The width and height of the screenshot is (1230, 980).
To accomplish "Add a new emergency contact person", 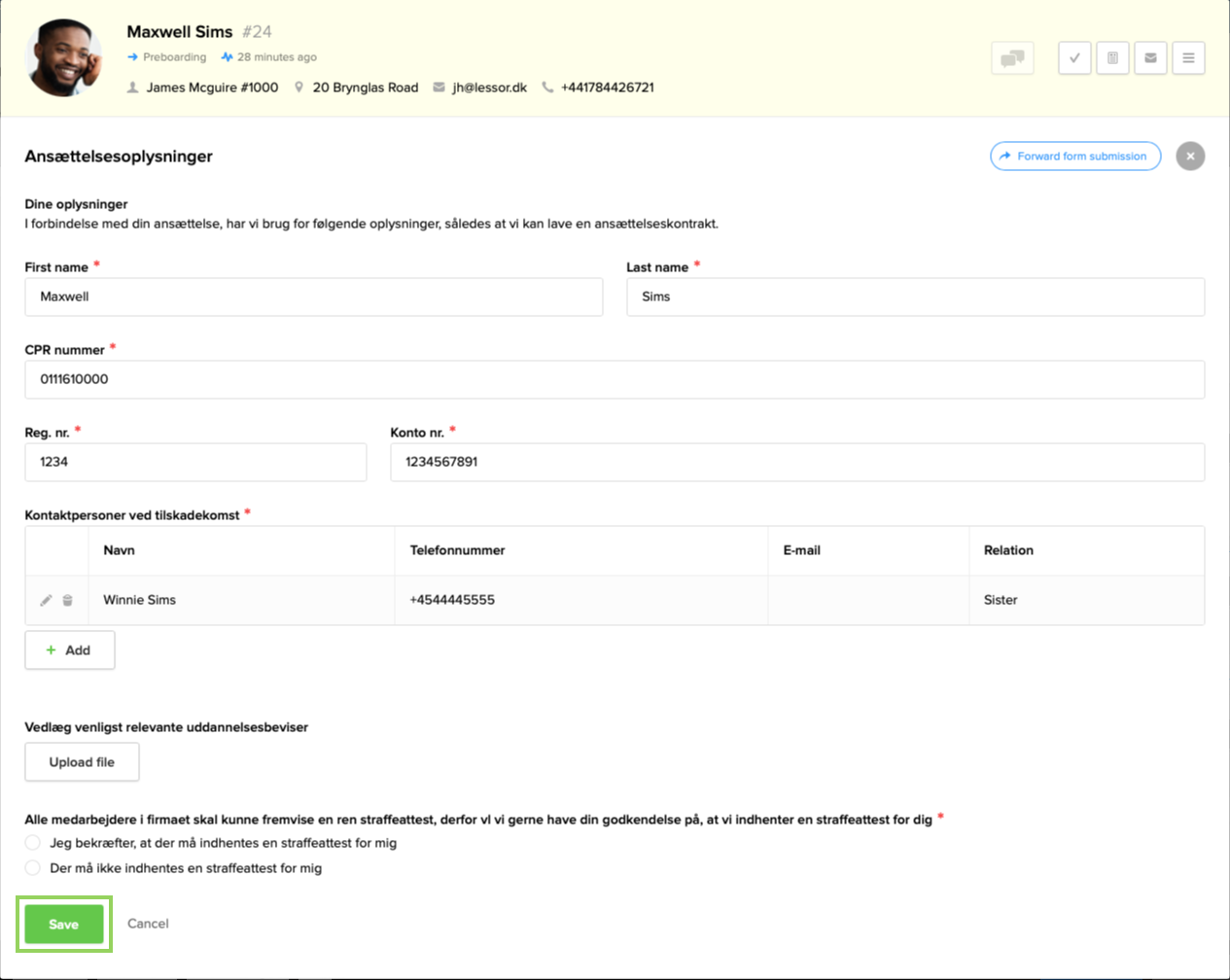I will pos(69,649).
